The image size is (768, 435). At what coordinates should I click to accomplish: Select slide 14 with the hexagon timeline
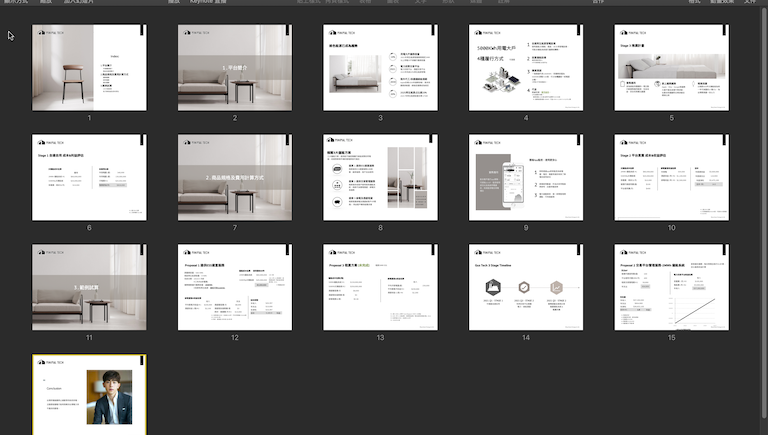(526, 287)
